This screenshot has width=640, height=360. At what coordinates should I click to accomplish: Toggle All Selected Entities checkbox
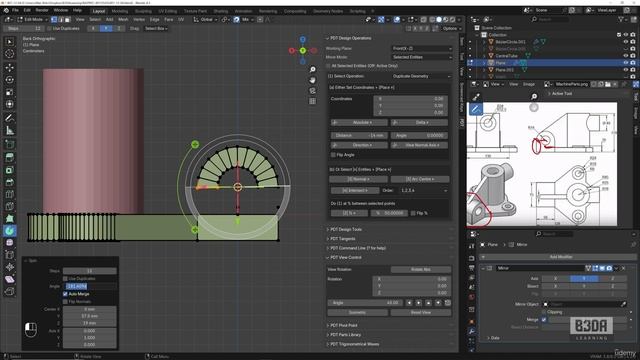[x=329, y=66]
